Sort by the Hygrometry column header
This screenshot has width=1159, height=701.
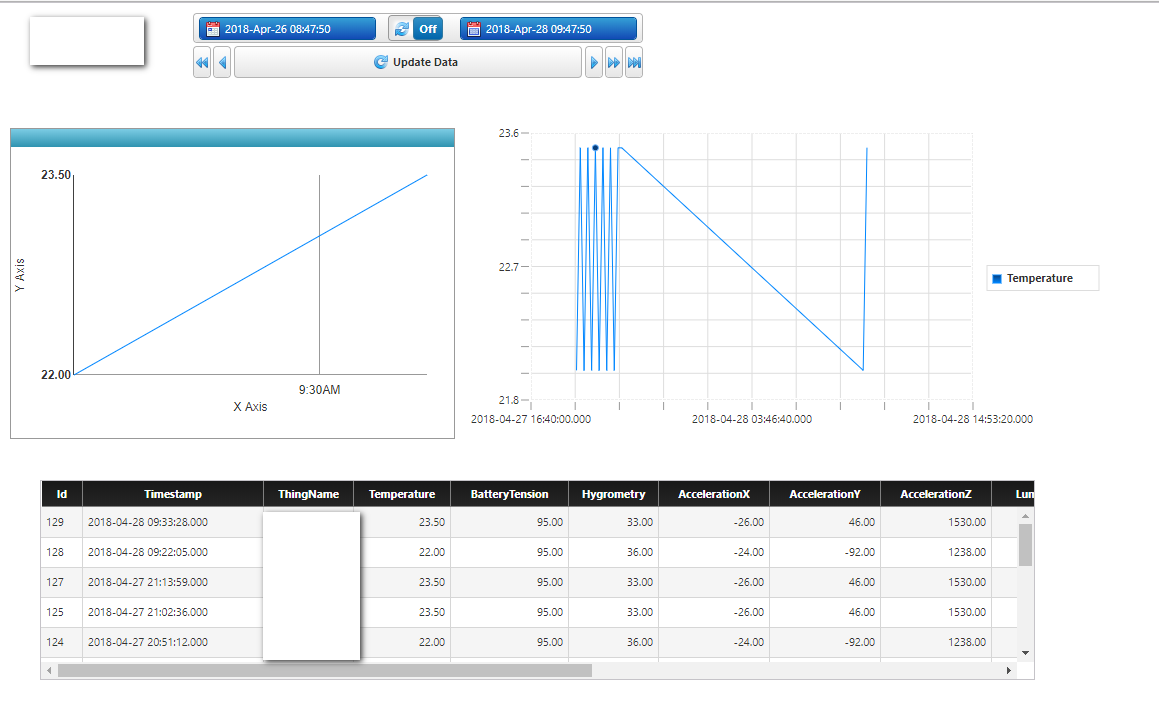[x=613, y=494]
